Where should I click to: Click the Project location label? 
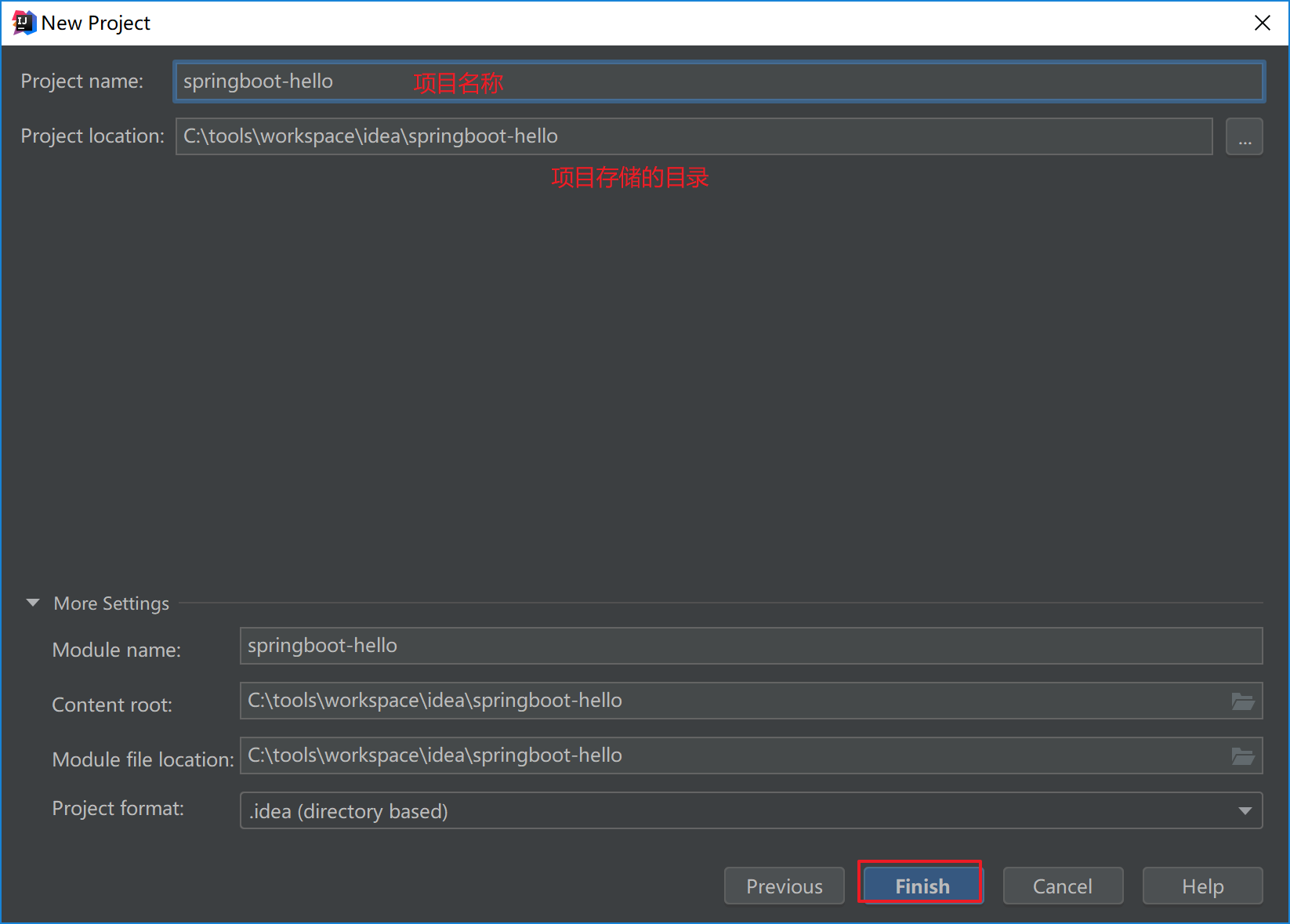click(x=92, y=136)
